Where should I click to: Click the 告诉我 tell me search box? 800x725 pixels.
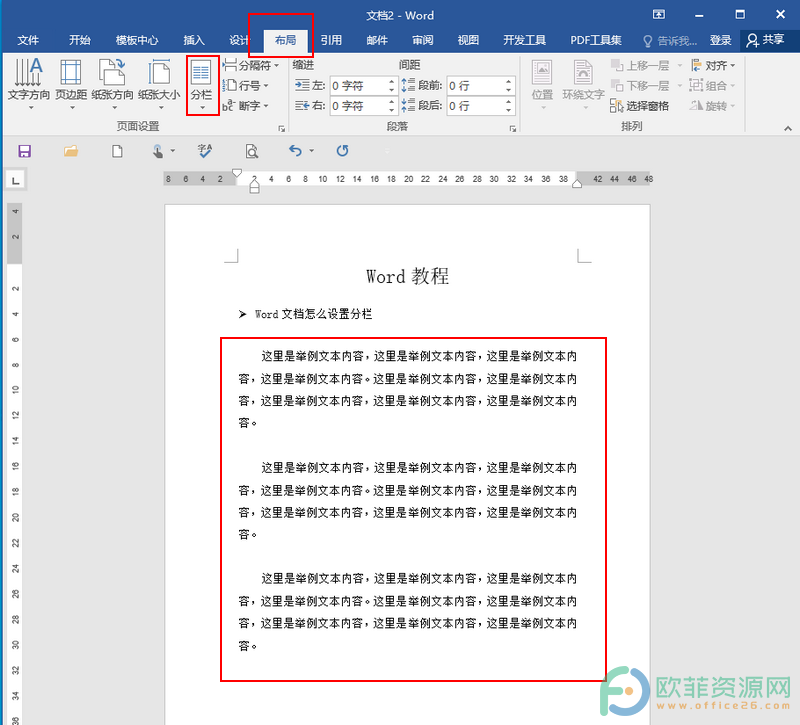click(x=670, y=41)
